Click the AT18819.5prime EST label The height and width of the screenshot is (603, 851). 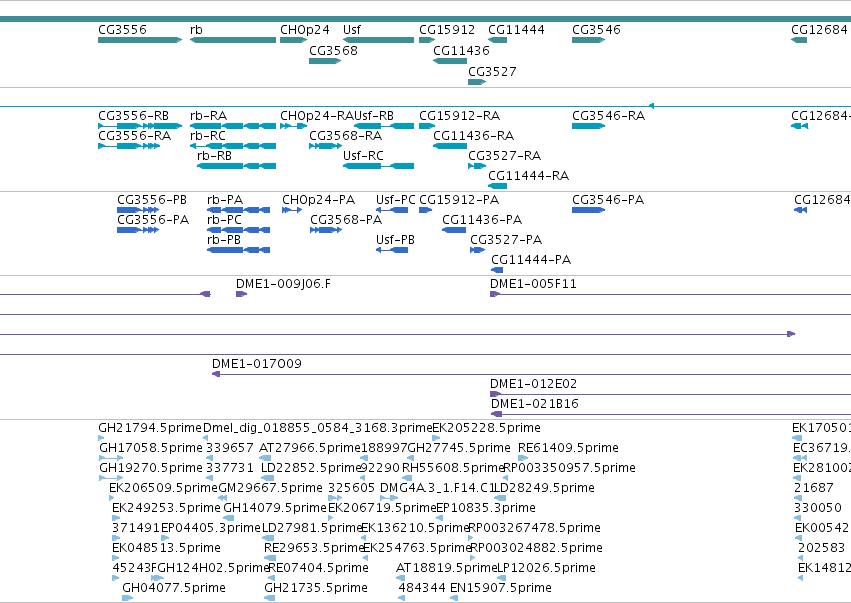pos(447,568)
